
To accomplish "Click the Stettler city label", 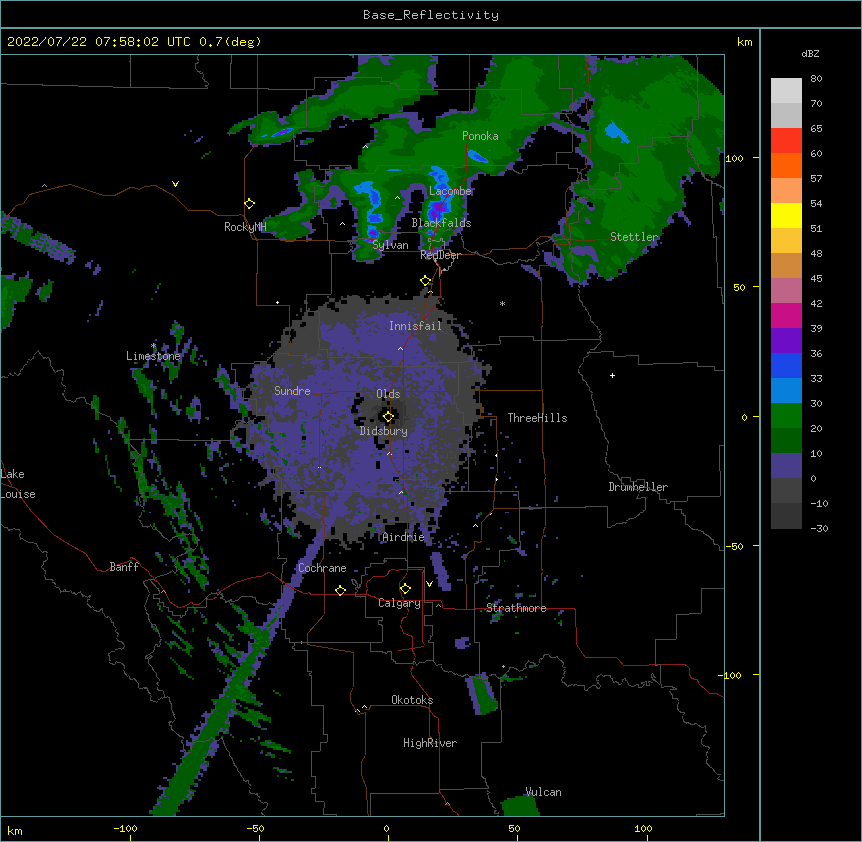I will (x=634, y=237).
